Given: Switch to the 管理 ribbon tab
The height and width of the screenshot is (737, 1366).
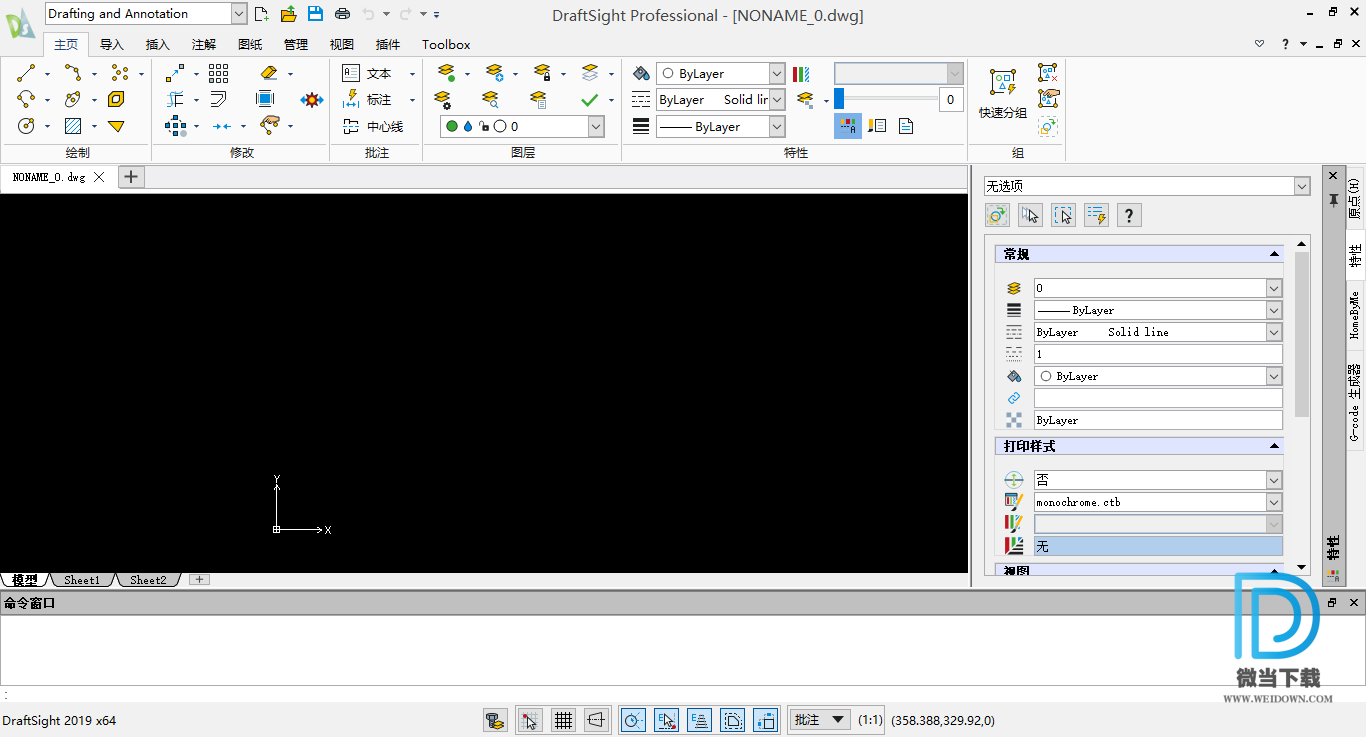Looking at the screenshot, I should click(x=296, y=44).
